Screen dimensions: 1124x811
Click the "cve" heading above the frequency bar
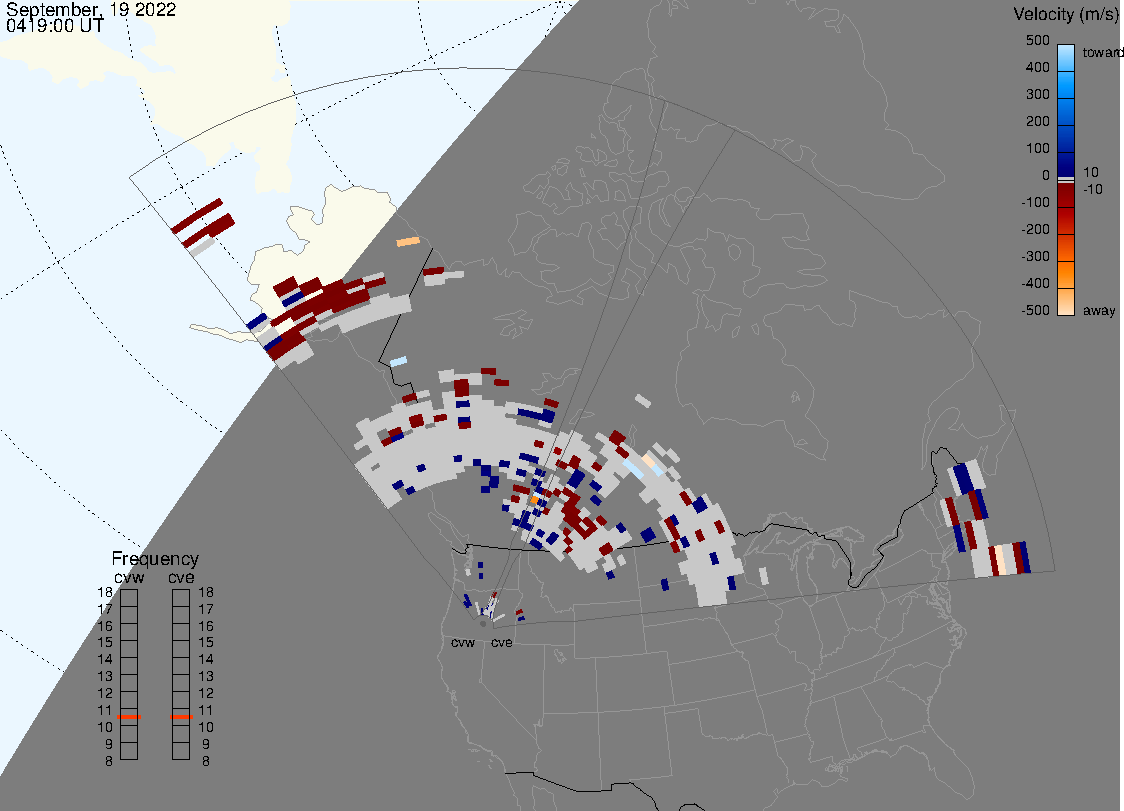(181, 577)
